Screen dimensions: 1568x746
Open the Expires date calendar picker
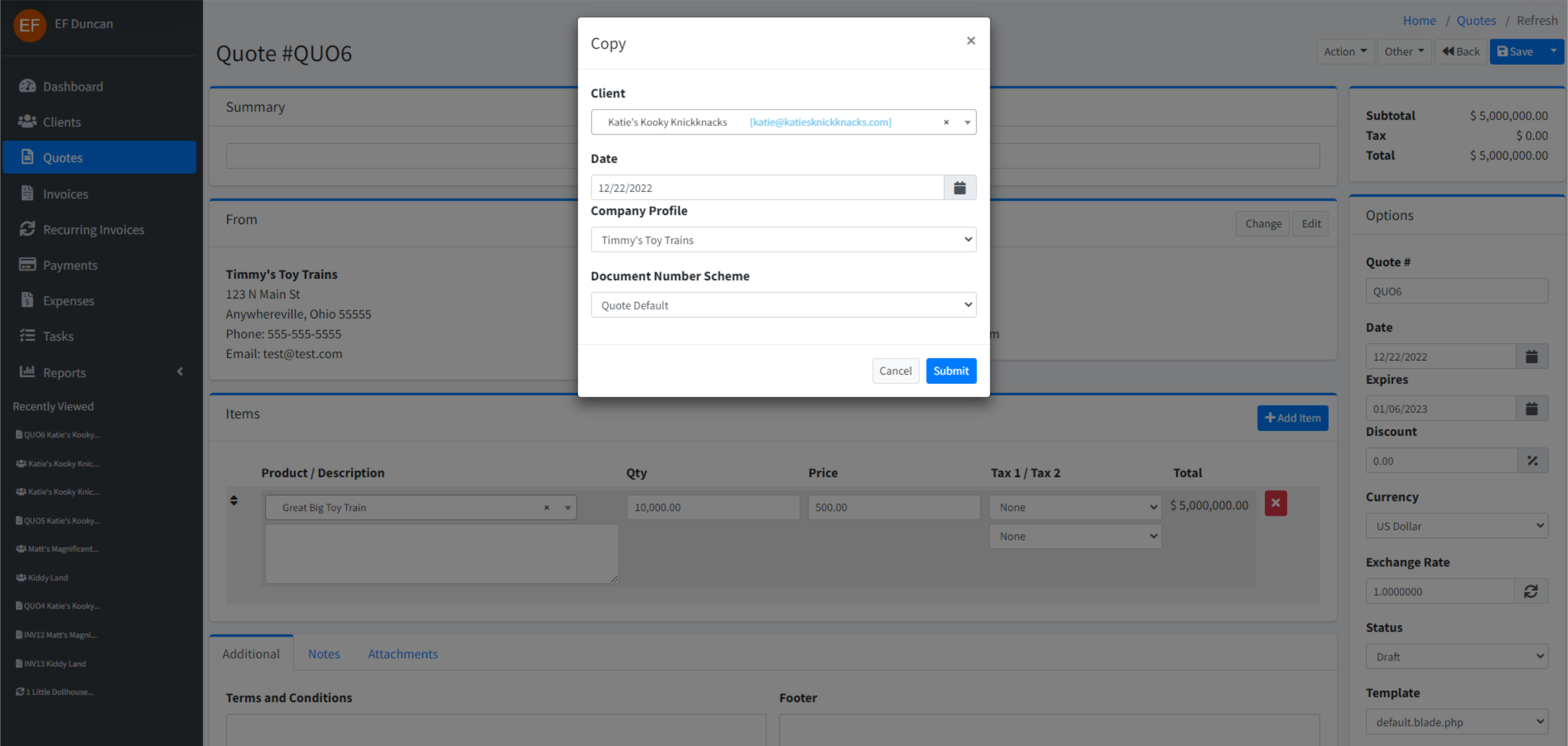click(1531, 408)
